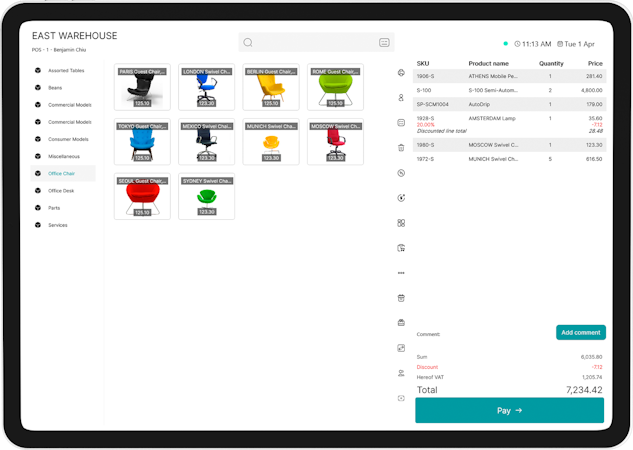Click the Price column header
Image resolution: width=633 pixels, height=450 pixels.
[x=595, y=63]
